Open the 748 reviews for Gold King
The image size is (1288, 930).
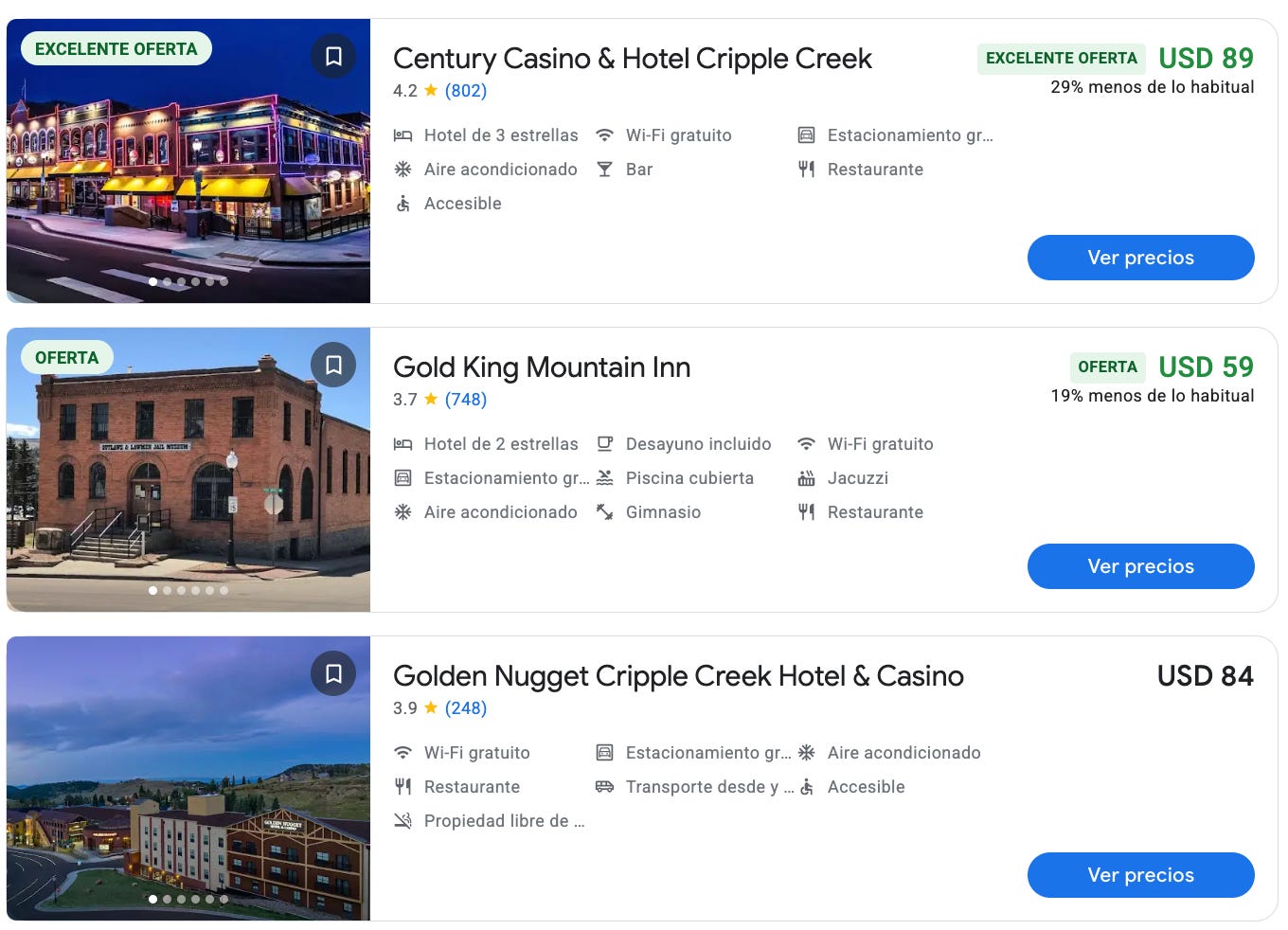pyautogui.click(x=466, y=400)
